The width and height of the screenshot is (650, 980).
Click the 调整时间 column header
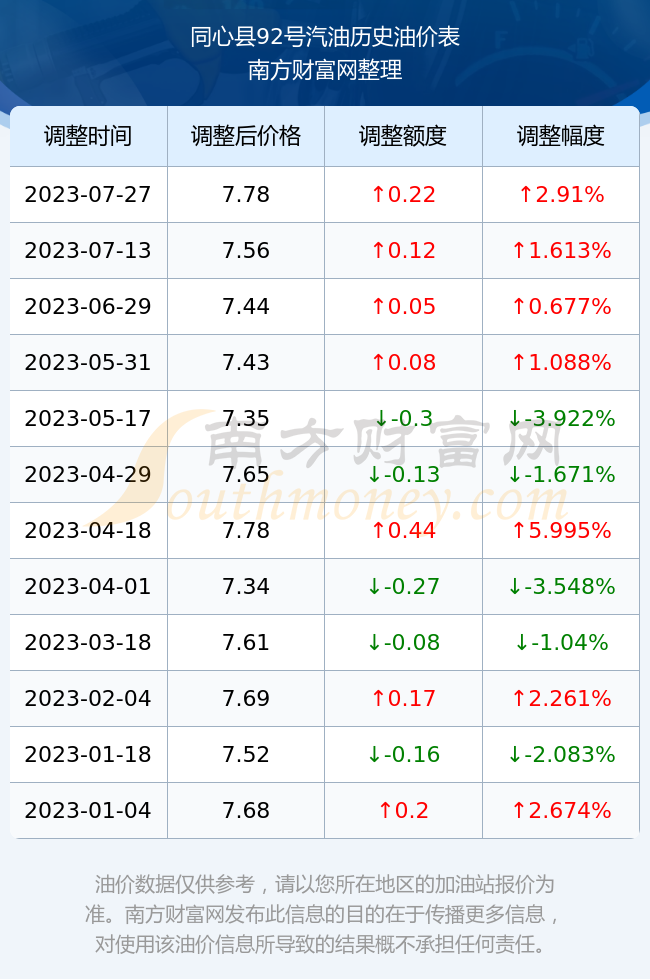pos(88,136)
